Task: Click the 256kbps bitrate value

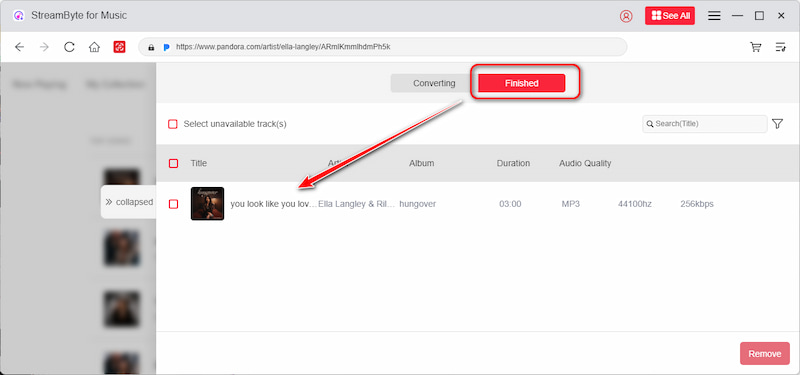Action: click(x=697, y=204)
